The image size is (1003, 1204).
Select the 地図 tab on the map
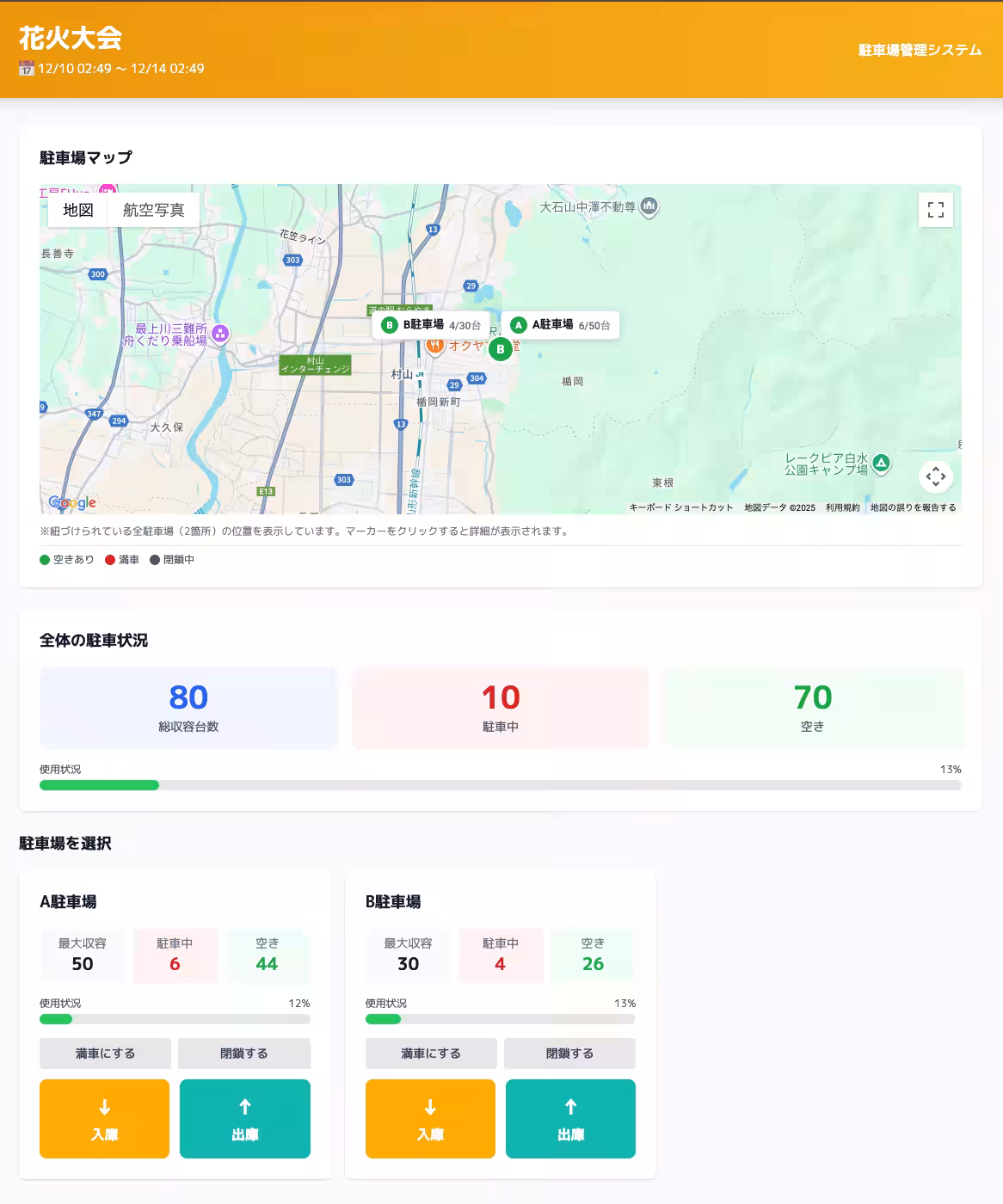coord(77,210)
